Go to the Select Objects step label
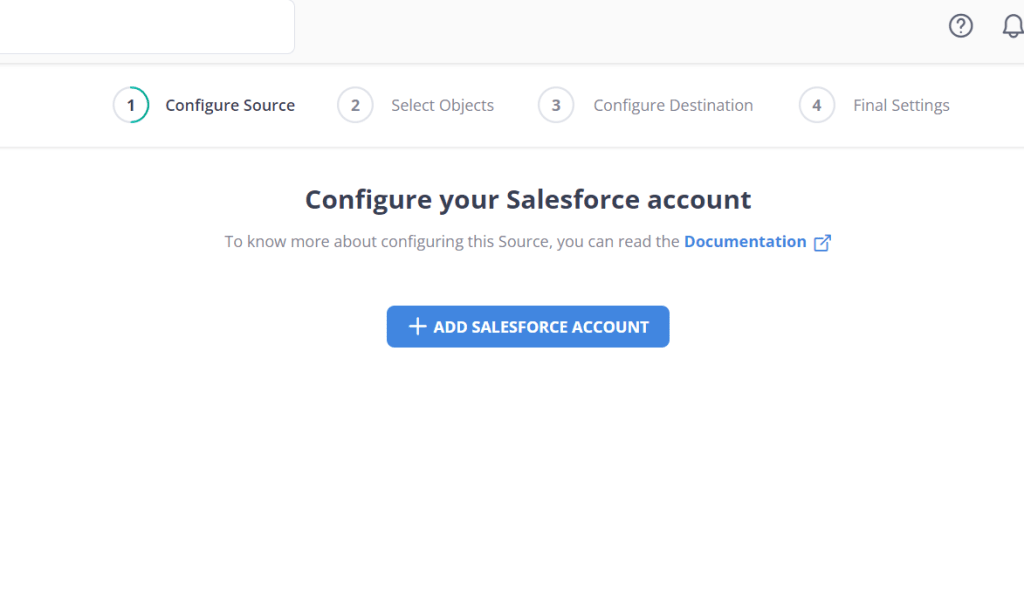This screenshot has height=606, width=1024. pos(442,105)
